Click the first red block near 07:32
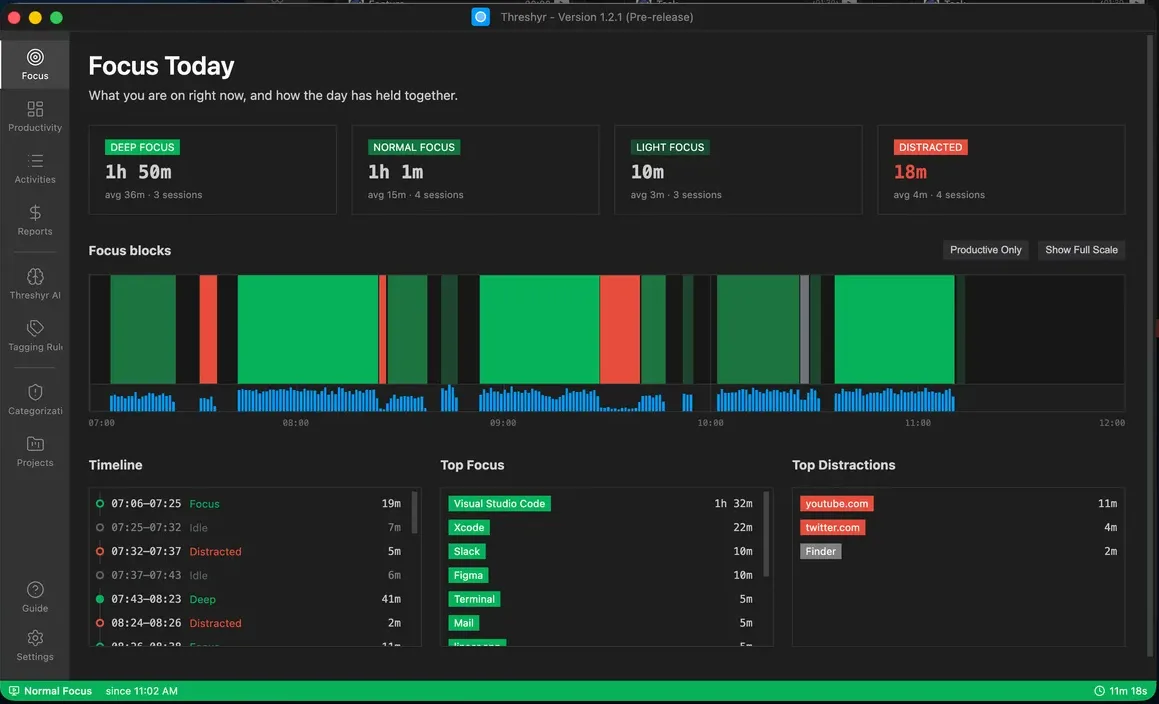 [208, 329]
